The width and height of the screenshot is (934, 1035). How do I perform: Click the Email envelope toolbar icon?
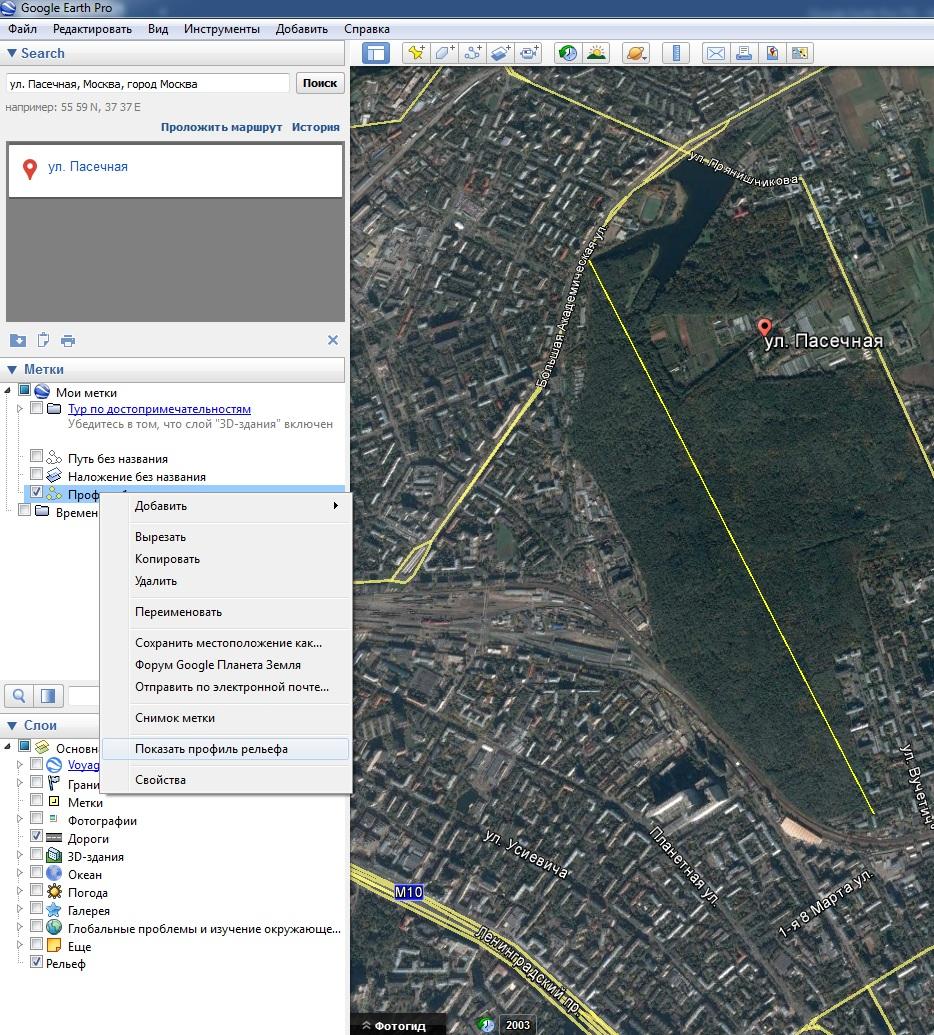click(x=715, y=54)
